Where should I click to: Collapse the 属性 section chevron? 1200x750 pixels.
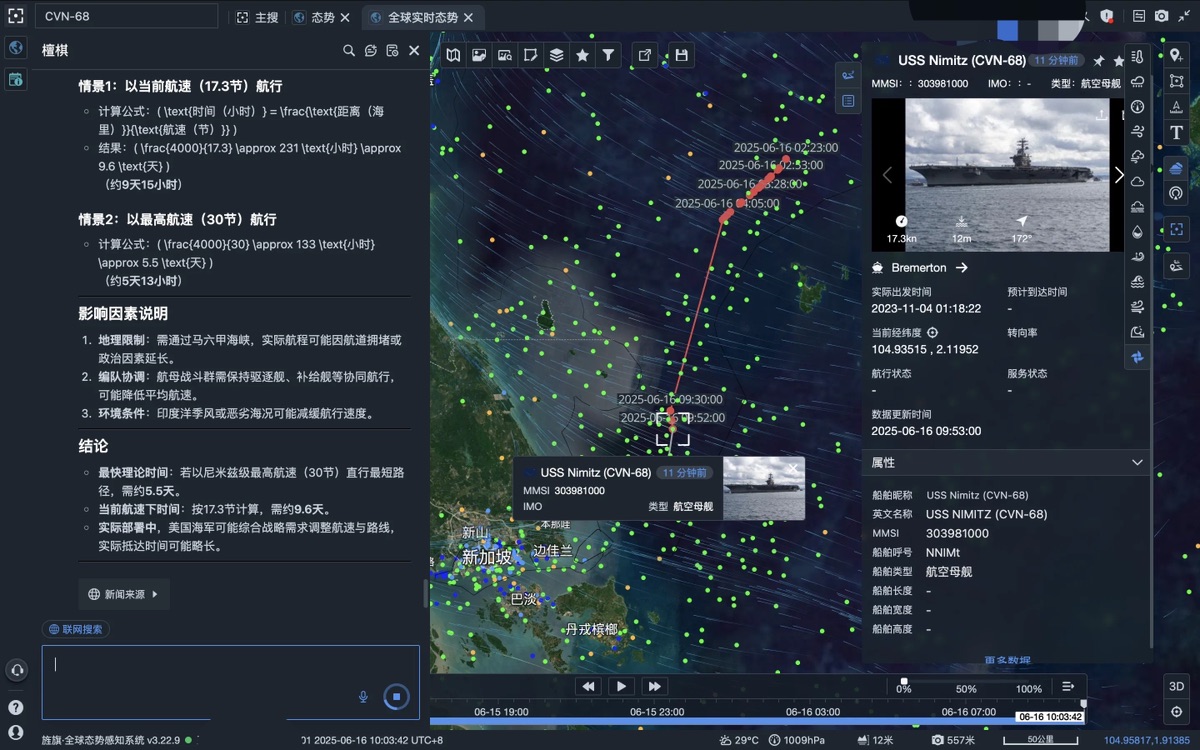click(x=1137, y=463)
